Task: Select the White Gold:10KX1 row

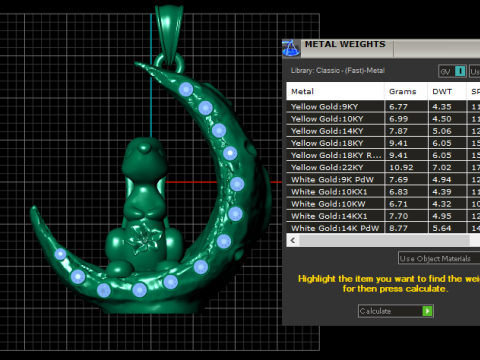Action: 383,192
